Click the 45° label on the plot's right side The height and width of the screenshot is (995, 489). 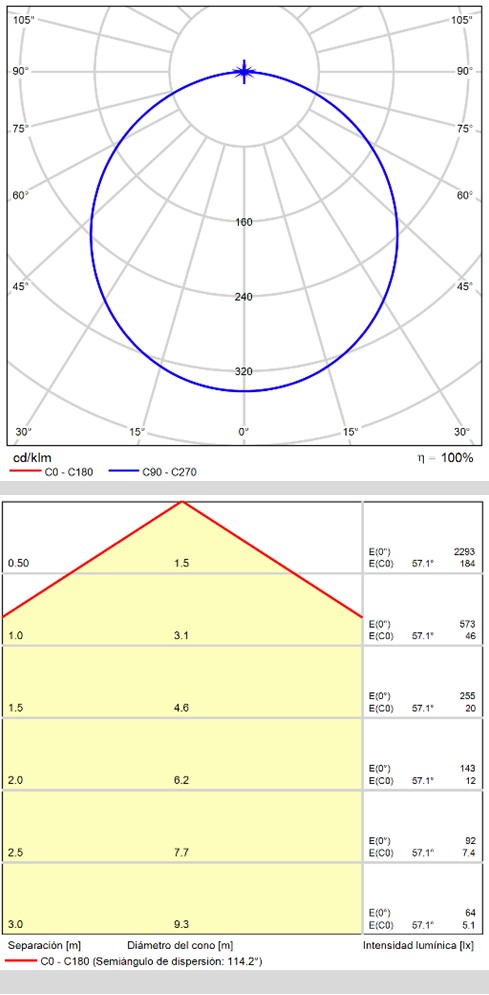(465, 287)
